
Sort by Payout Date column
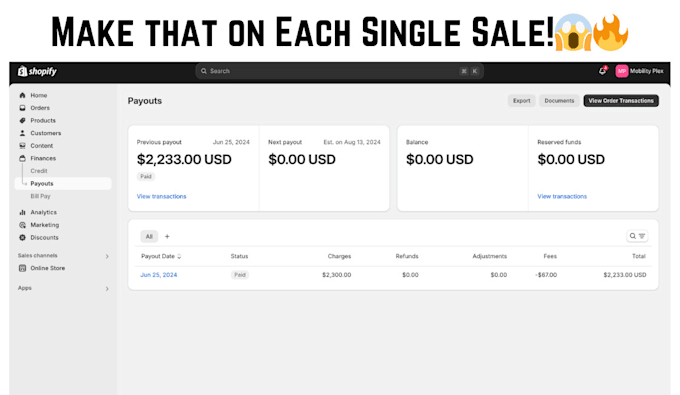pos(161,256)
